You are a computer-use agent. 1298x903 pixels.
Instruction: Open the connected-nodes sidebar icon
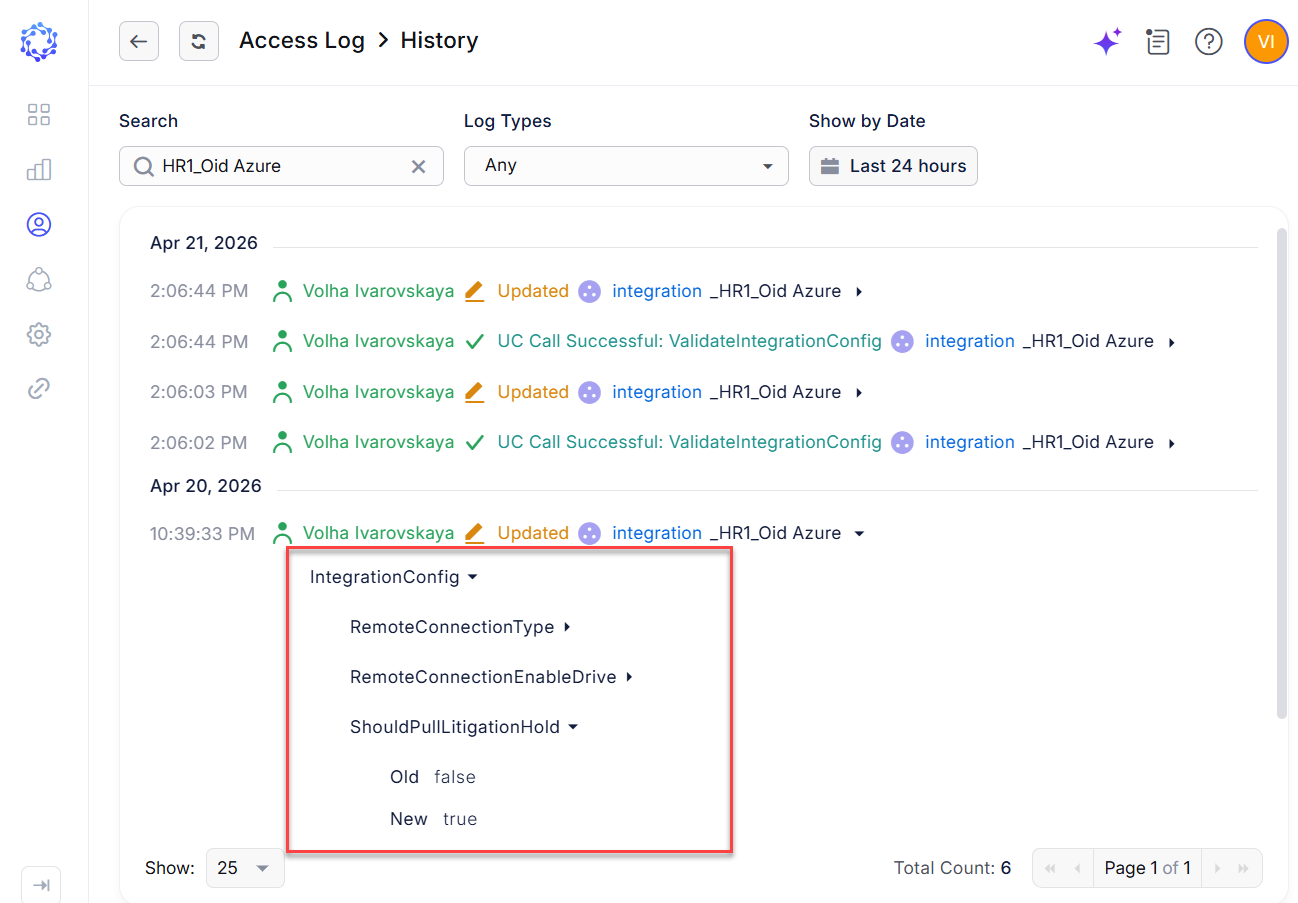39,280
